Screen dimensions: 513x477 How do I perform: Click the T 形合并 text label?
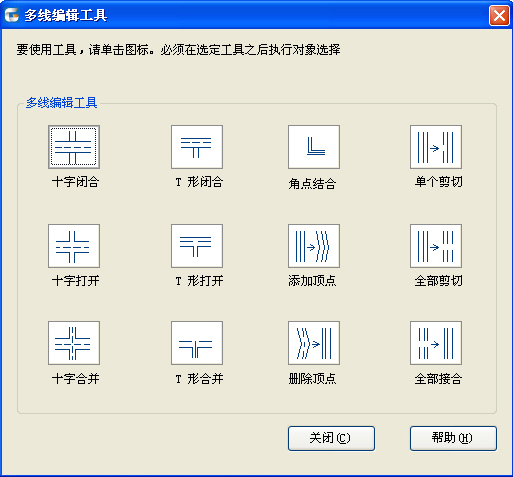(199, 379)
